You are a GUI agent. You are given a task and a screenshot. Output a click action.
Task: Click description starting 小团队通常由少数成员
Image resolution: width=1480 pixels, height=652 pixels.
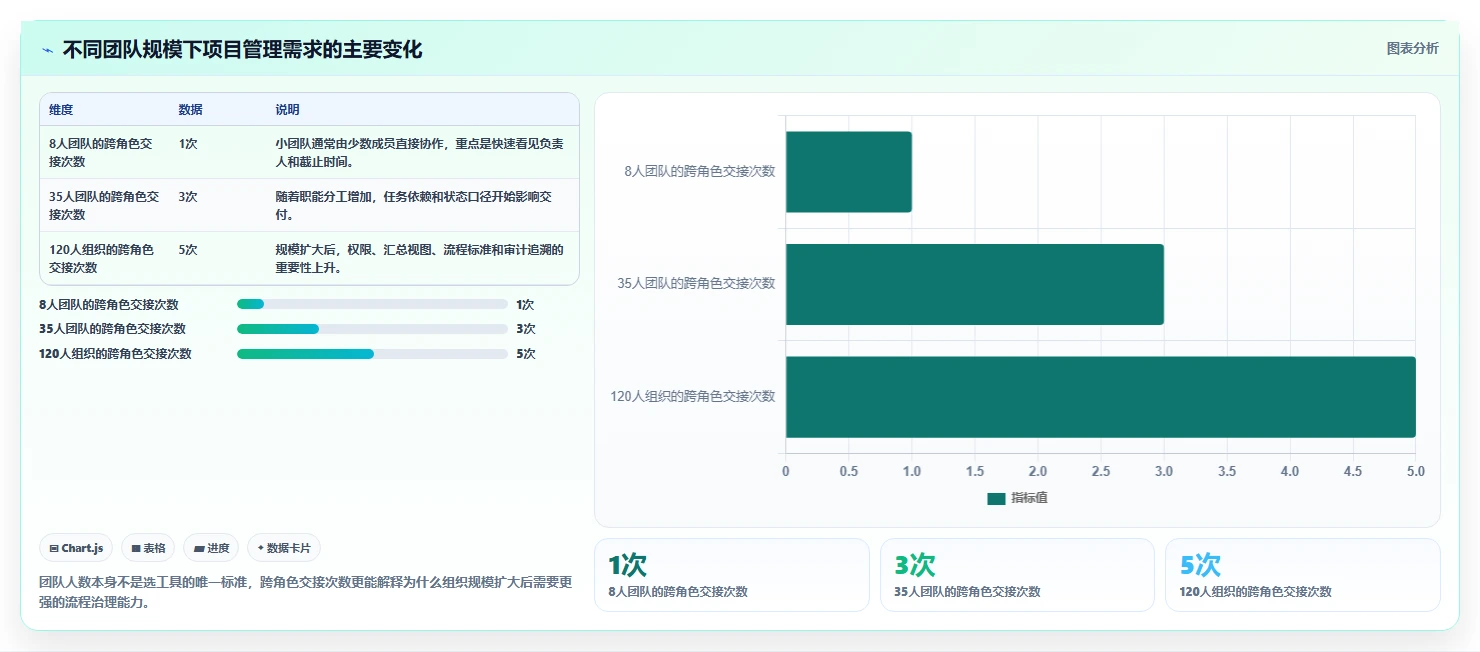[420, 152]
